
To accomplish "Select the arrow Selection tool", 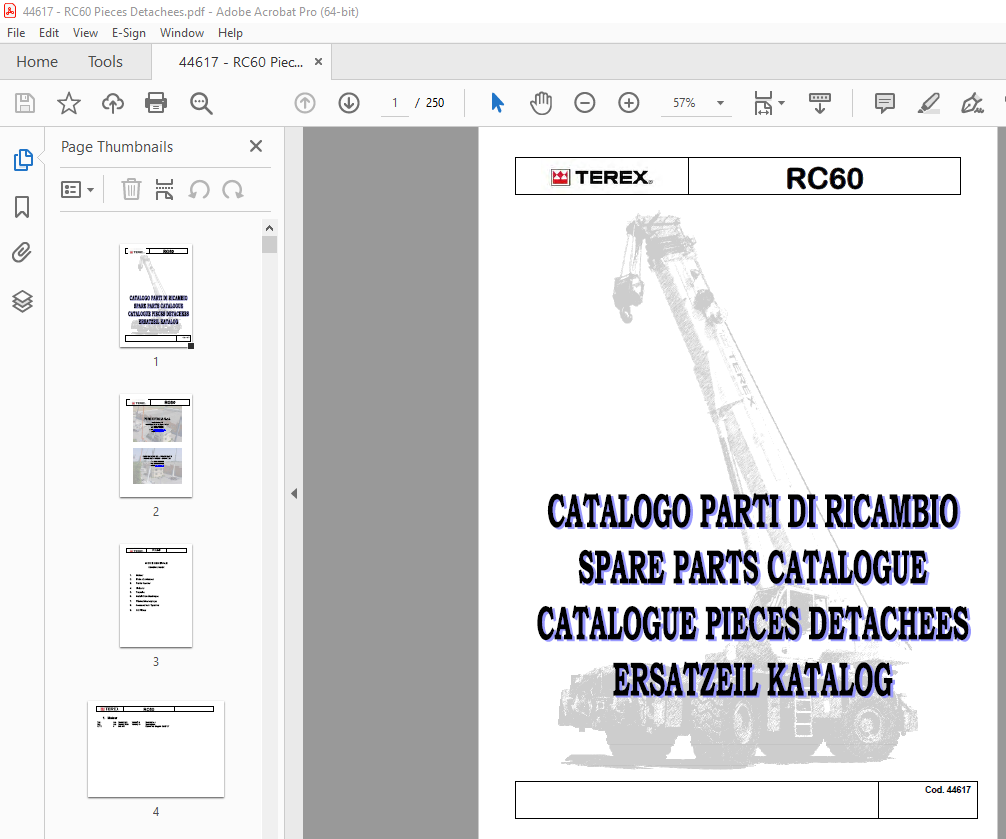I will coord(497,103).
